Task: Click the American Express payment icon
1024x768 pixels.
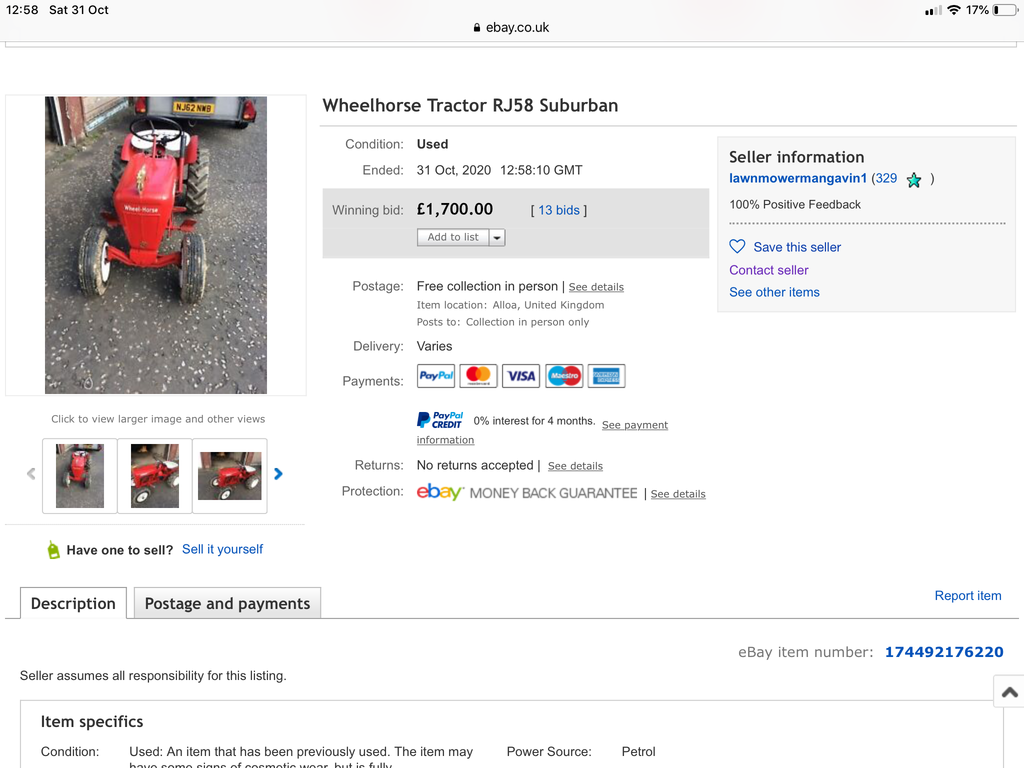Action: pyautogui.click(x=606, y=376)
